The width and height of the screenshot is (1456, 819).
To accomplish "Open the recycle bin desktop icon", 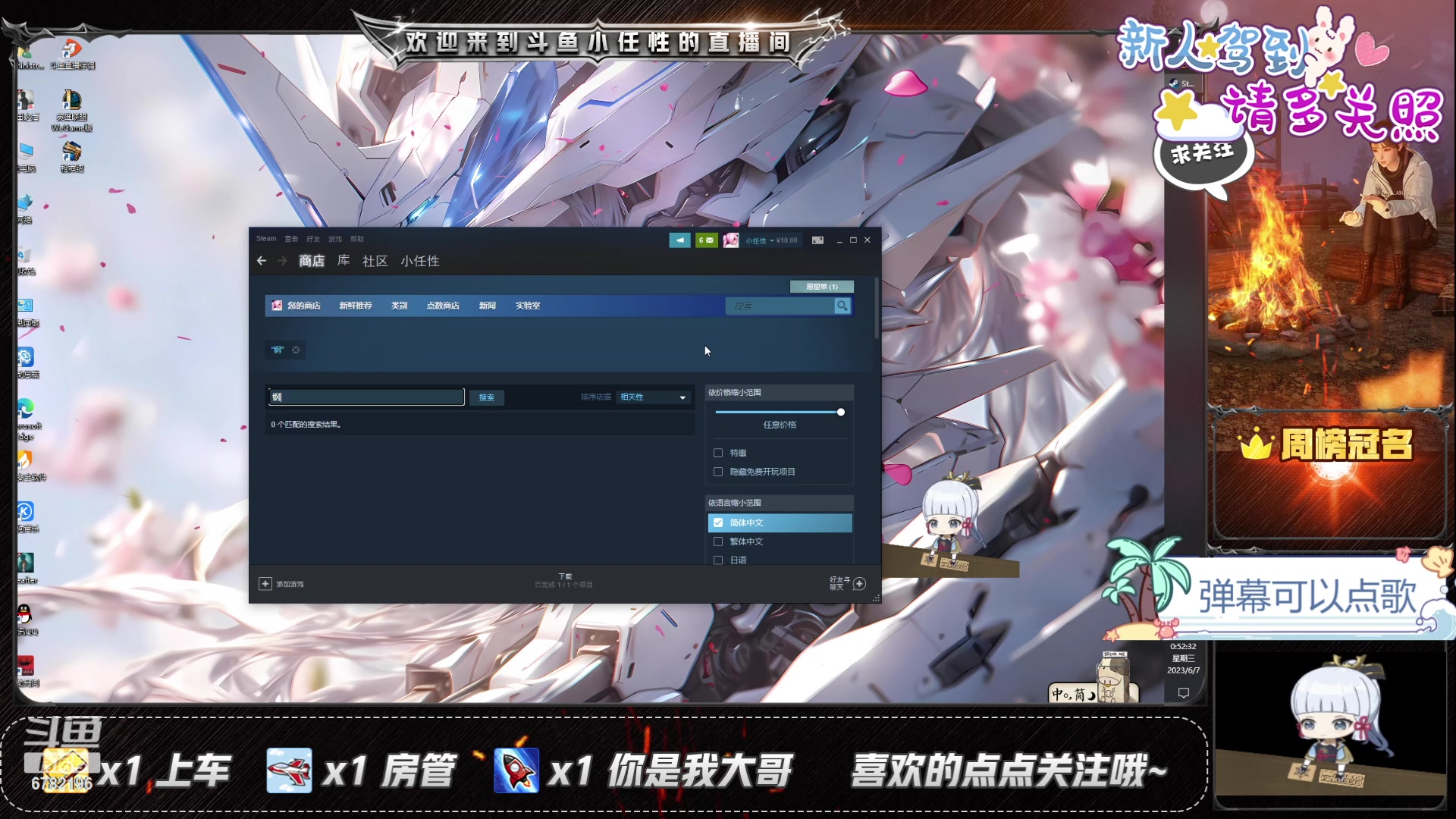I will tap(27, 259).
